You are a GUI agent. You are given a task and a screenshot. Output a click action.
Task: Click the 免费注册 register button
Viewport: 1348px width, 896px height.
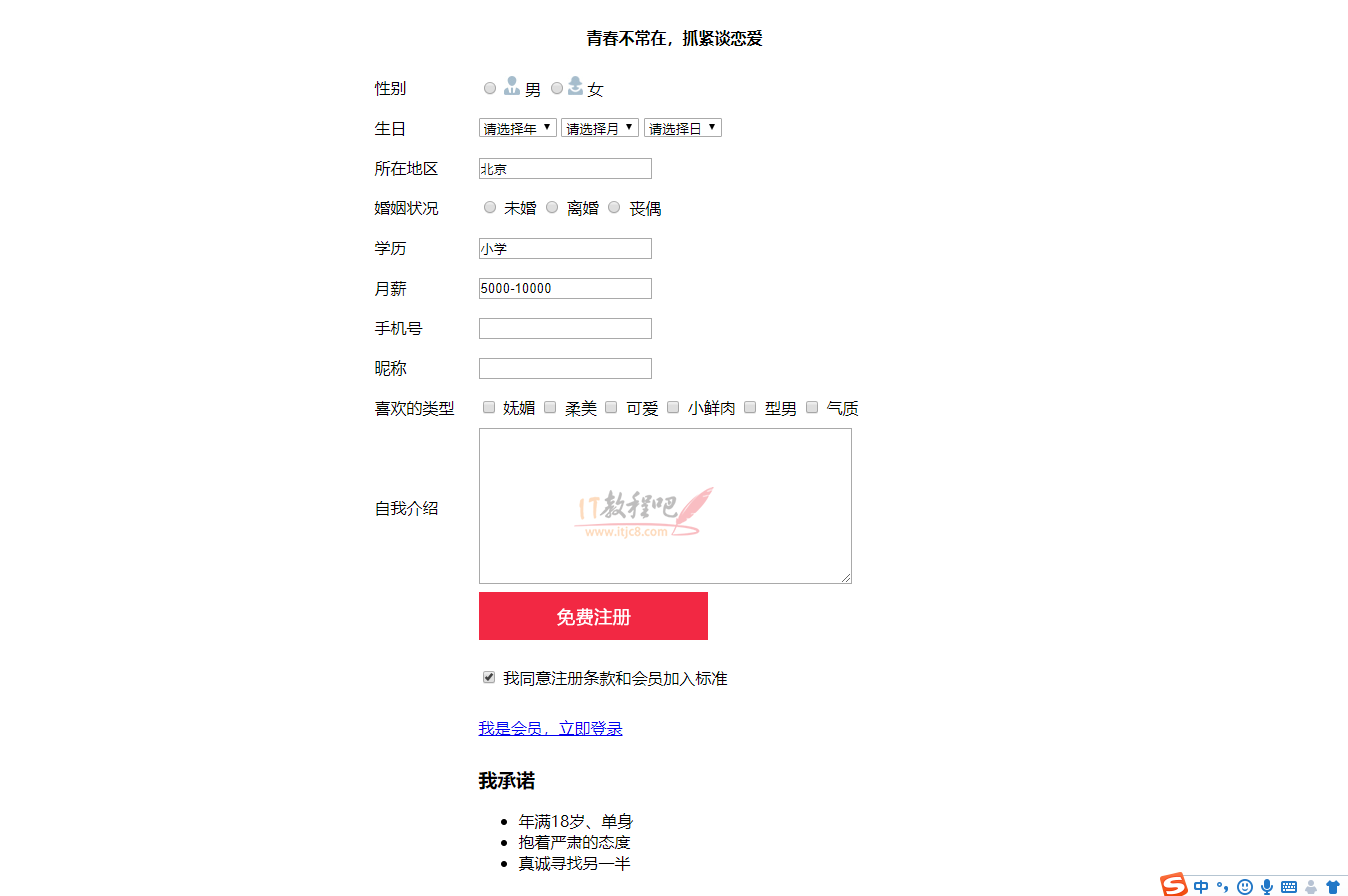(593, 616)
